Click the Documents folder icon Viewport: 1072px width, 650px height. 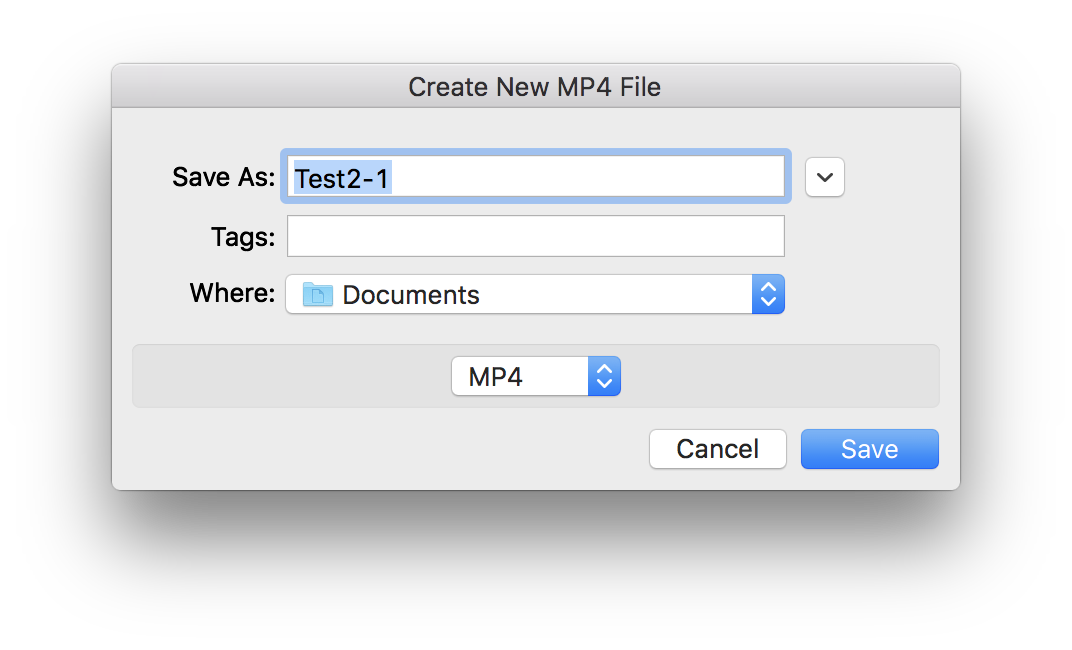318,295
